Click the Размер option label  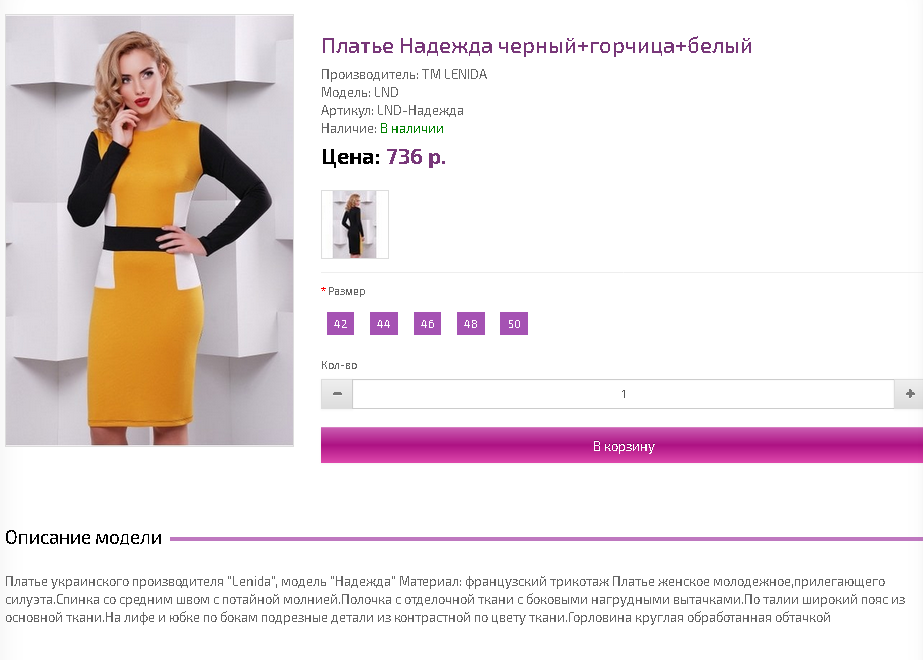[x=346, y=291]
